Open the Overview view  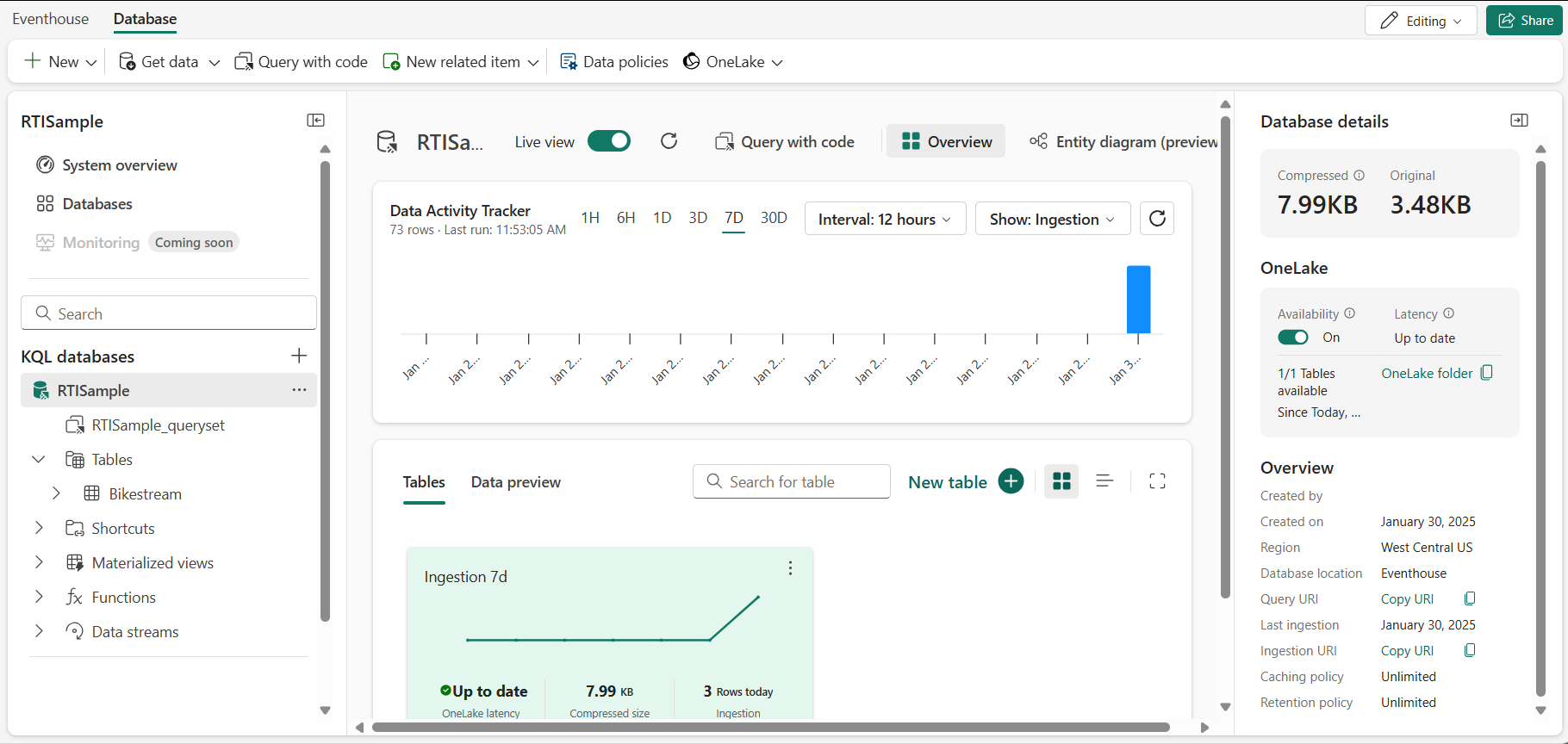[x=946, y=141]
